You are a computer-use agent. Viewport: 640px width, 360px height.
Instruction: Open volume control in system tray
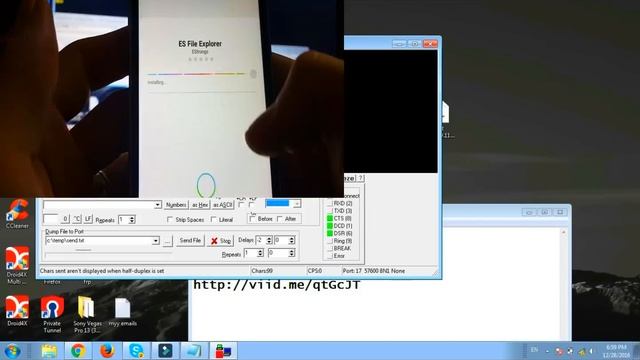pyautogui.click(x=591, y=351)
